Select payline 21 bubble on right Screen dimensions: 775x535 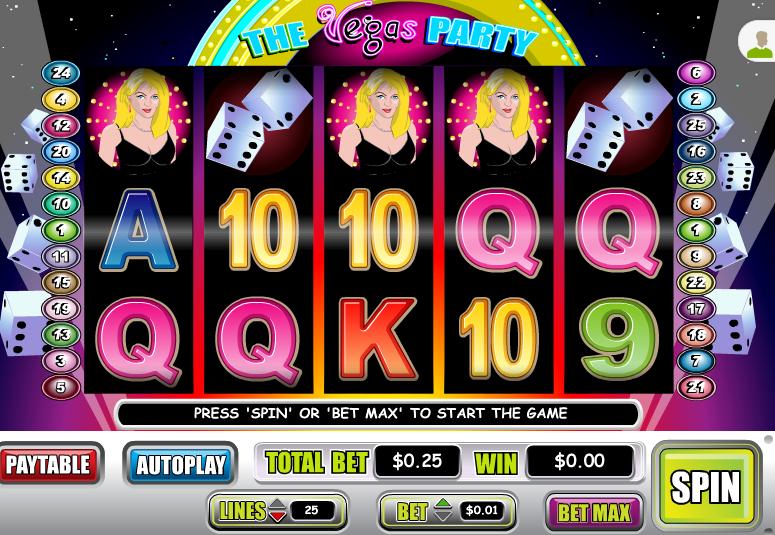tap(696, 387)
